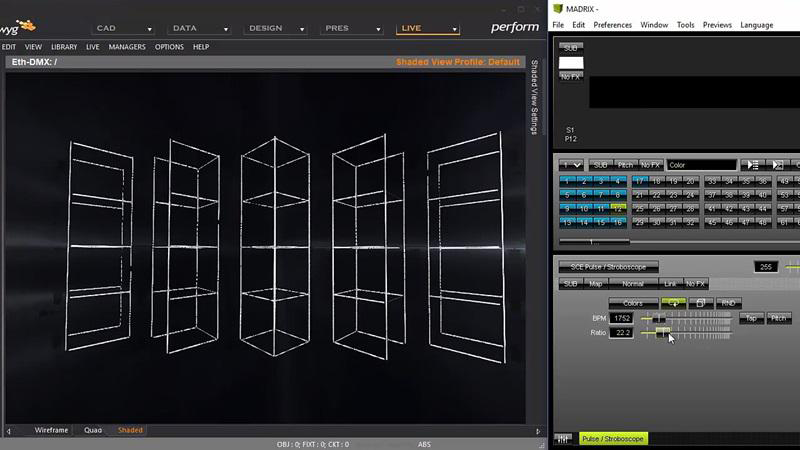
Task: Open the LIVE menu in the menu bar
Action: [x=92, y=47]
